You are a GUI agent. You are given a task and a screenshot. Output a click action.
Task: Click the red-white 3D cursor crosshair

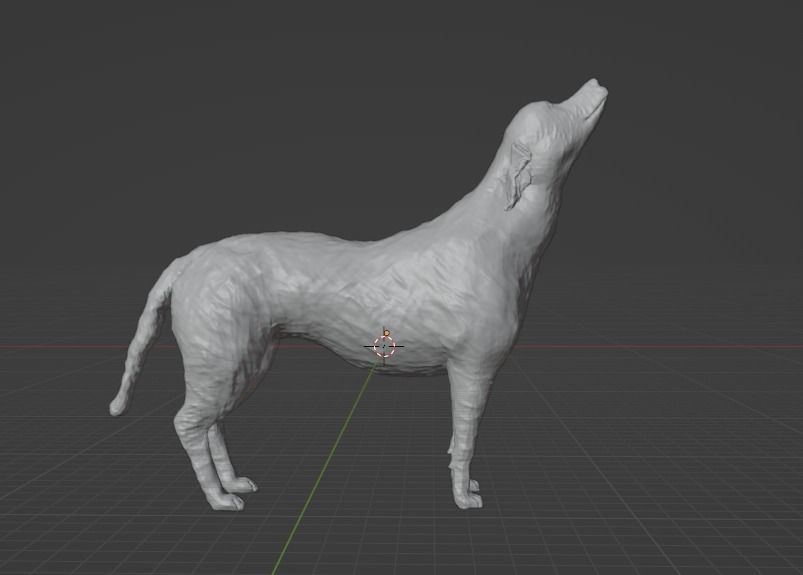coord(384,347)
